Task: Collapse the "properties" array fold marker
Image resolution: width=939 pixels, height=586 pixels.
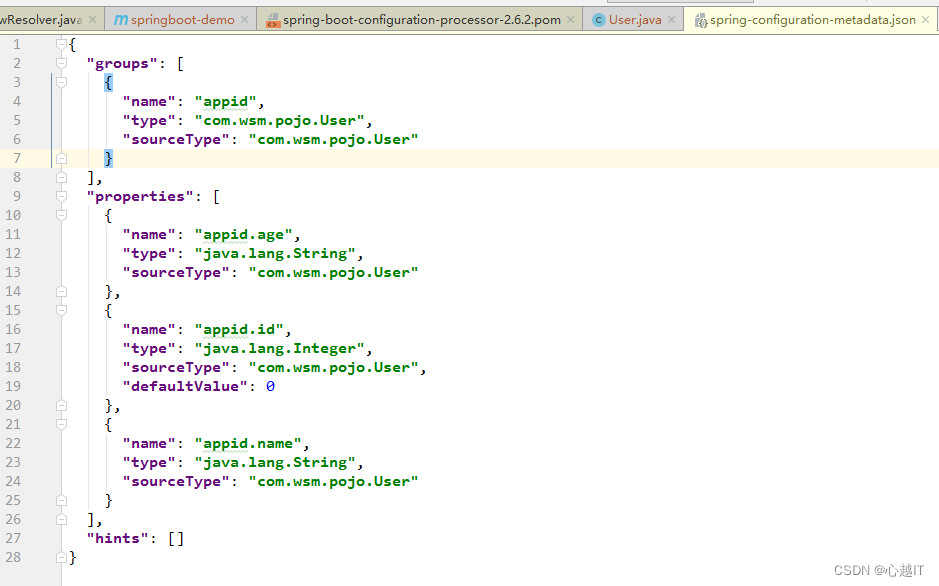Action: [60, 196]
